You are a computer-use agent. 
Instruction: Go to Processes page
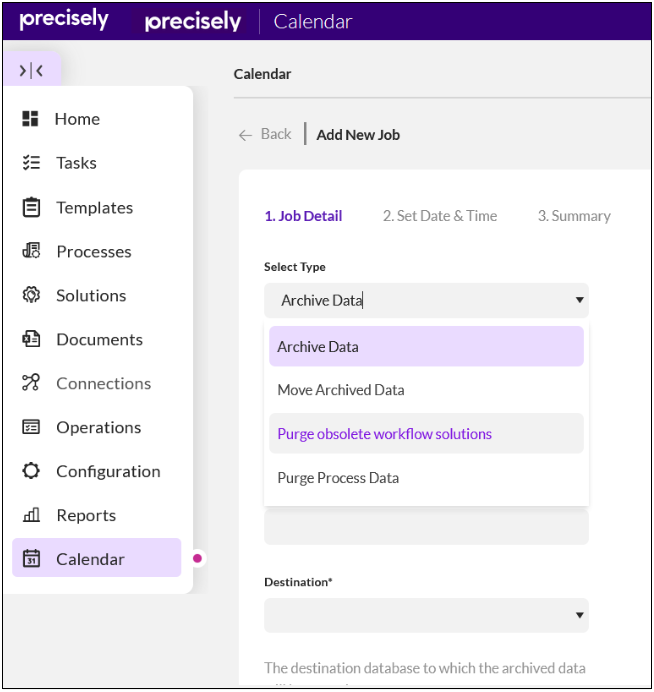pos(94,252)
